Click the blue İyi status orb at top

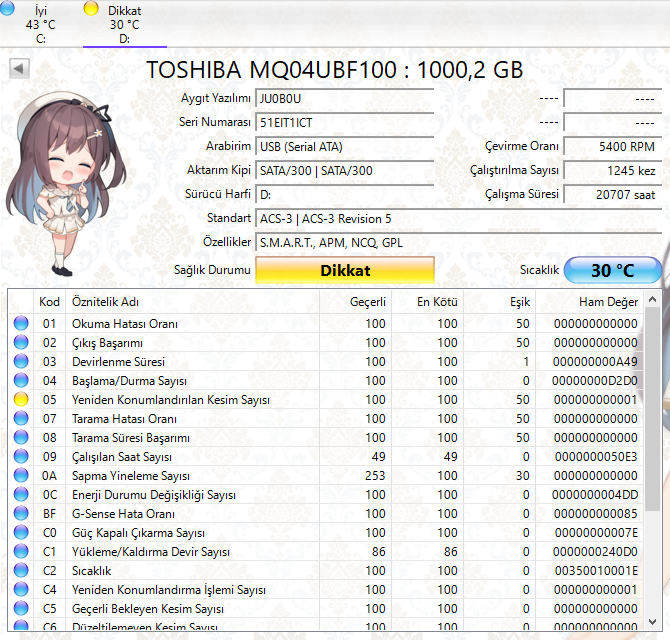7,8
